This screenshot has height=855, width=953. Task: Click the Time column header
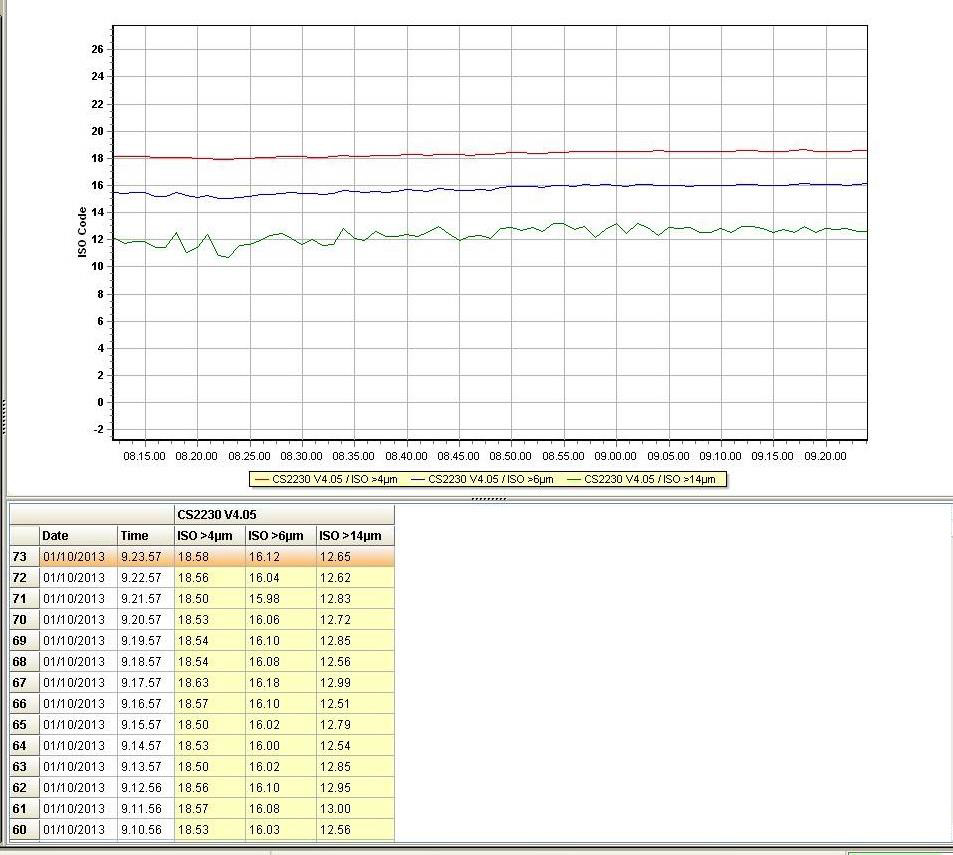145,536
